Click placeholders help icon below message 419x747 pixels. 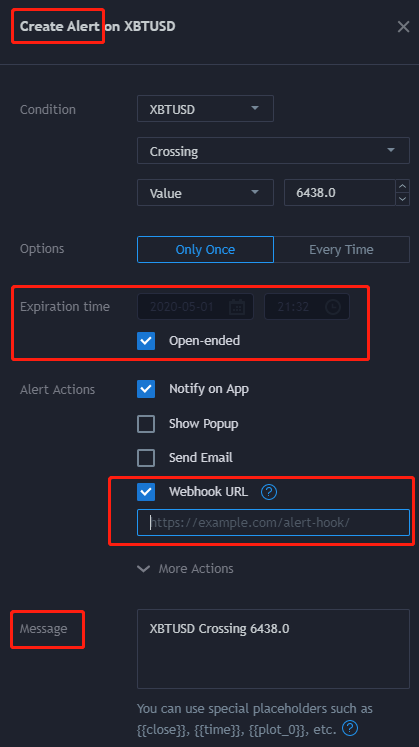(350, 728)
